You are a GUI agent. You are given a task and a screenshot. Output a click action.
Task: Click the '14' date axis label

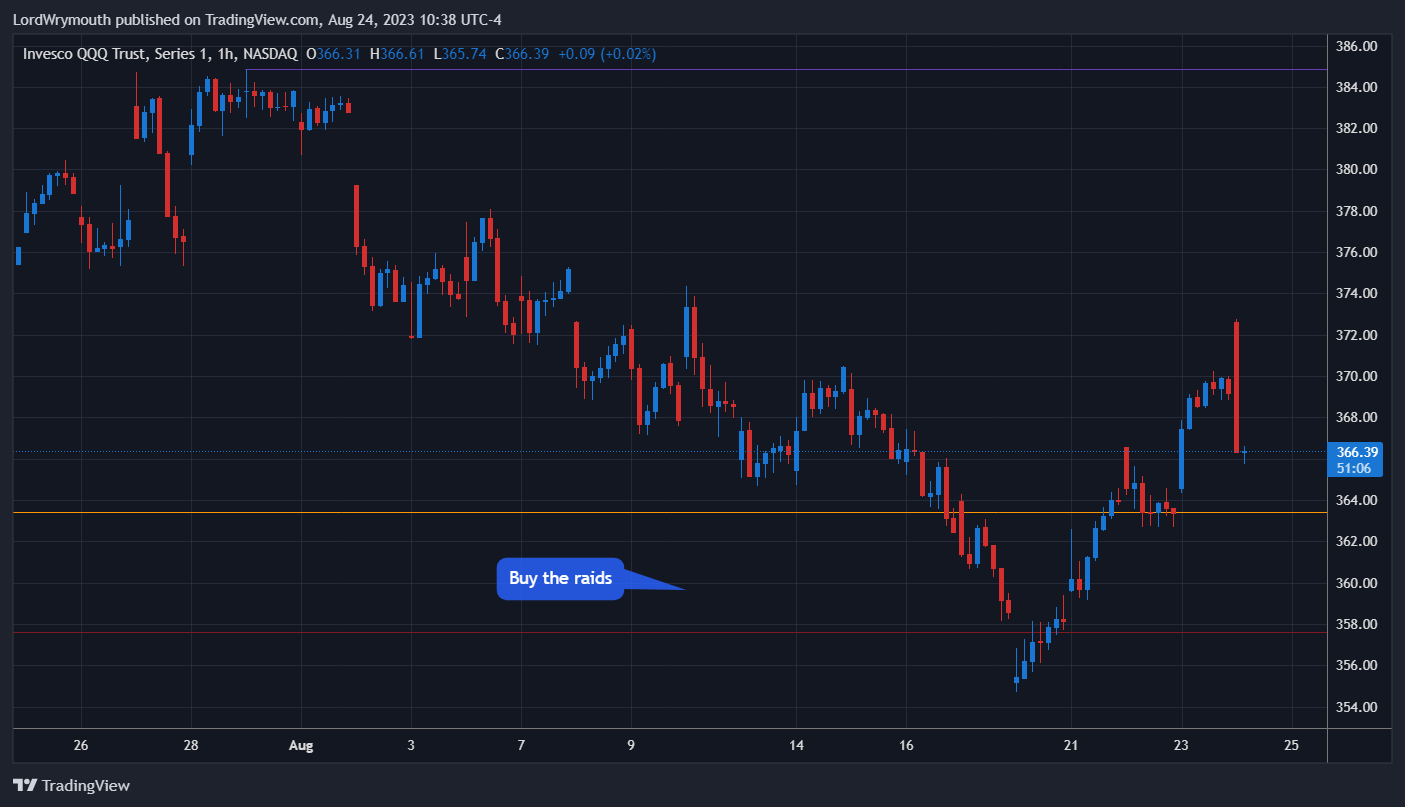pos(796,745)
